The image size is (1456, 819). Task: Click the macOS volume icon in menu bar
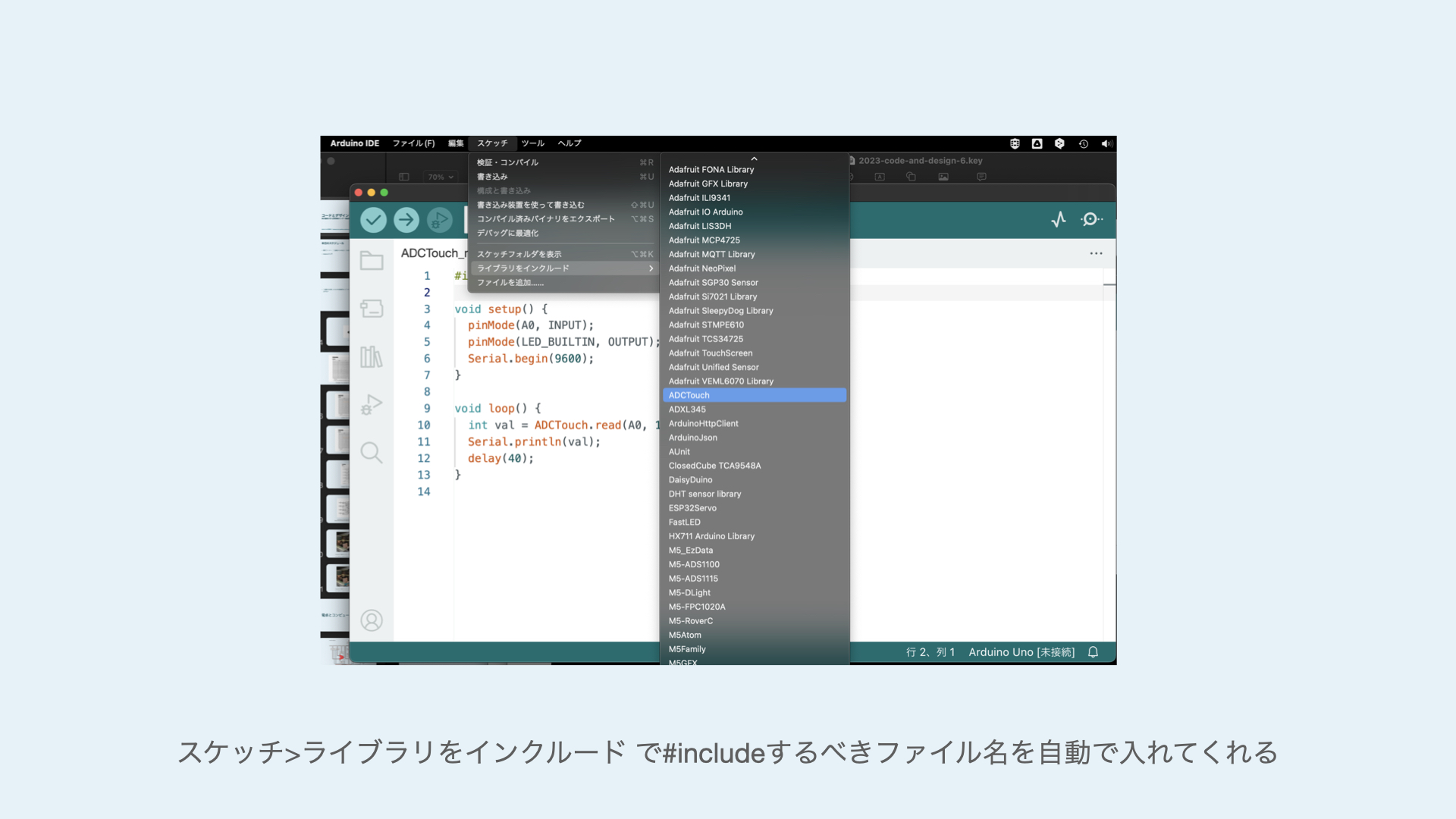pyautogui.click(x=1106, y=143)
